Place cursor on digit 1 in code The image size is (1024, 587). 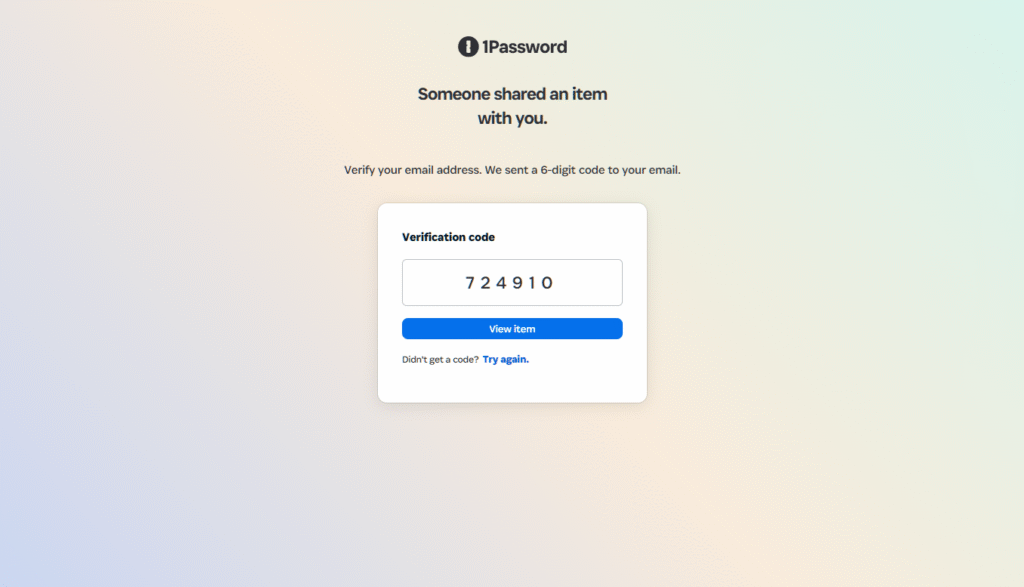(x=532, y=283)
